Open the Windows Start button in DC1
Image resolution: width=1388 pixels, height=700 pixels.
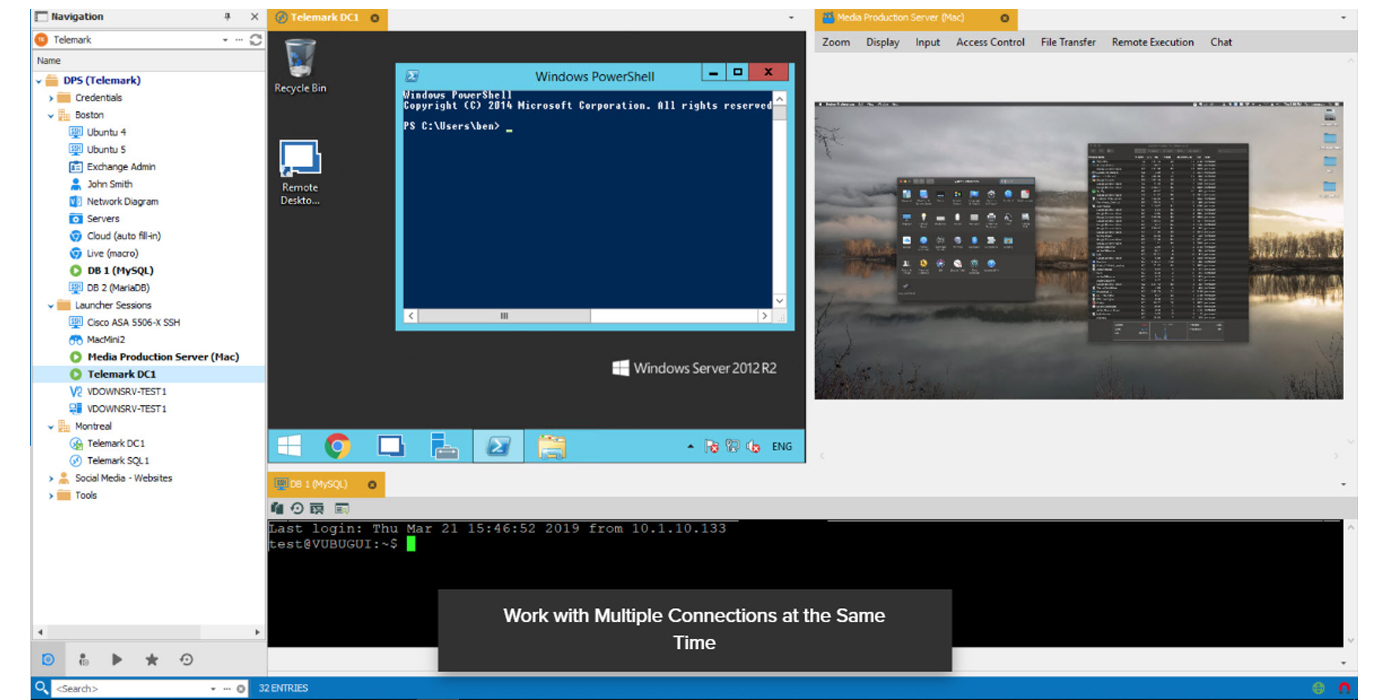(290, 446)
